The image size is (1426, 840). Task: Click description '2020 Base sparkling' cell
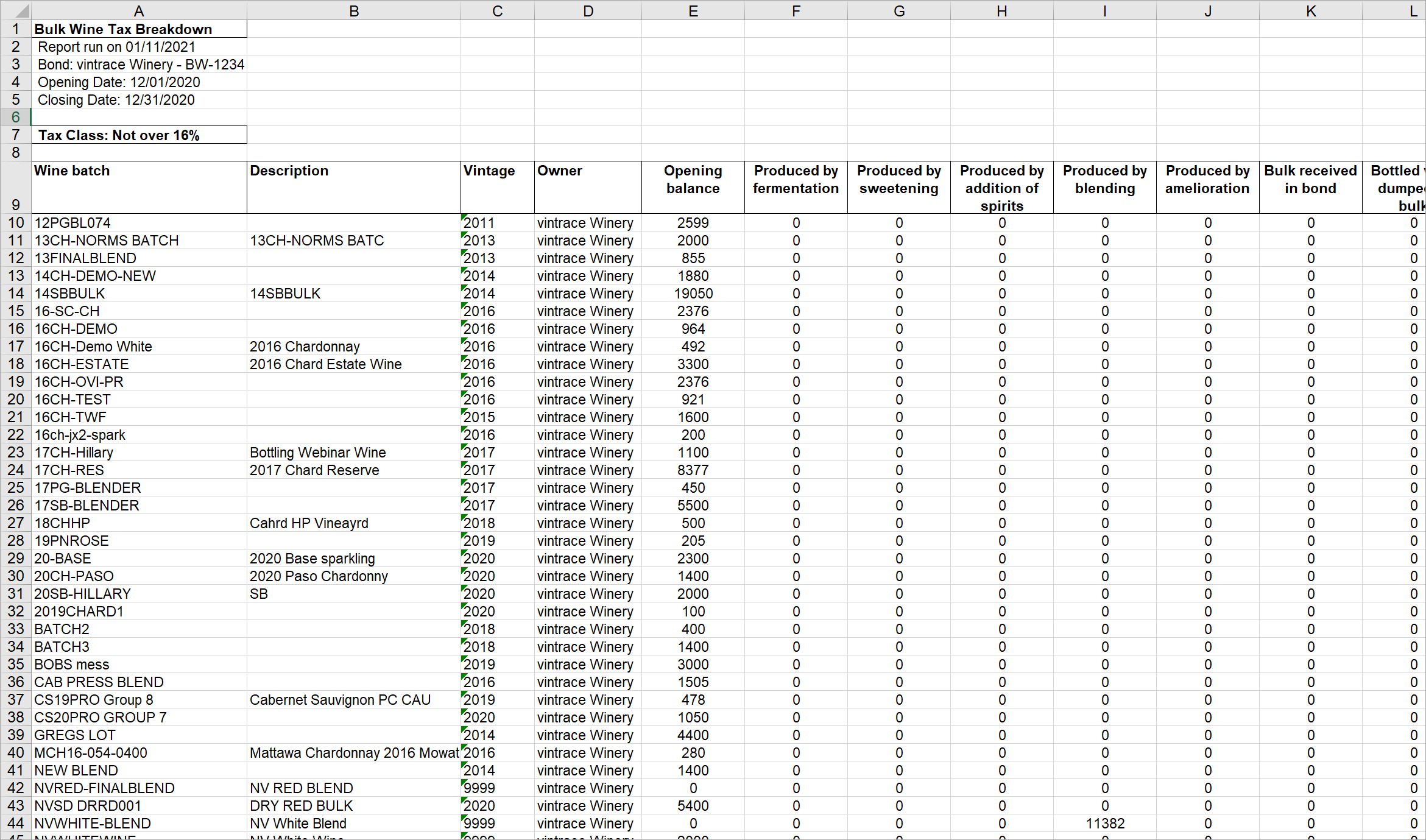point(354,559)
